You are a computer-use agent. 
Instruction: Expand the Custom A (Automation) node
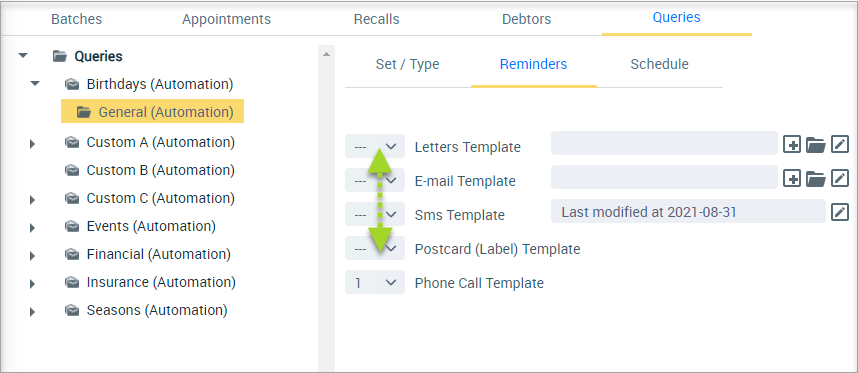[x=32, y=144]
